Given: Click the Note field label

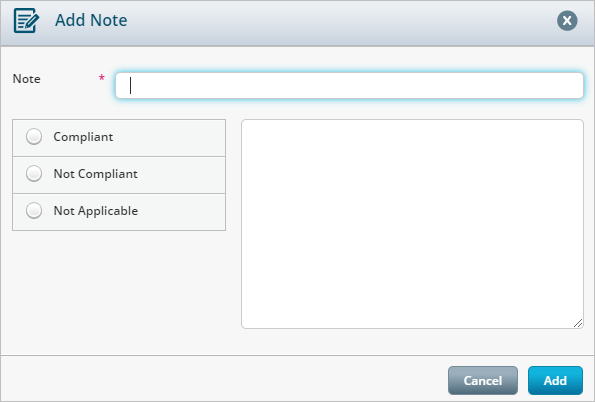Looking at the screenshot, I should pyautogui.click(x=27, y=79).
